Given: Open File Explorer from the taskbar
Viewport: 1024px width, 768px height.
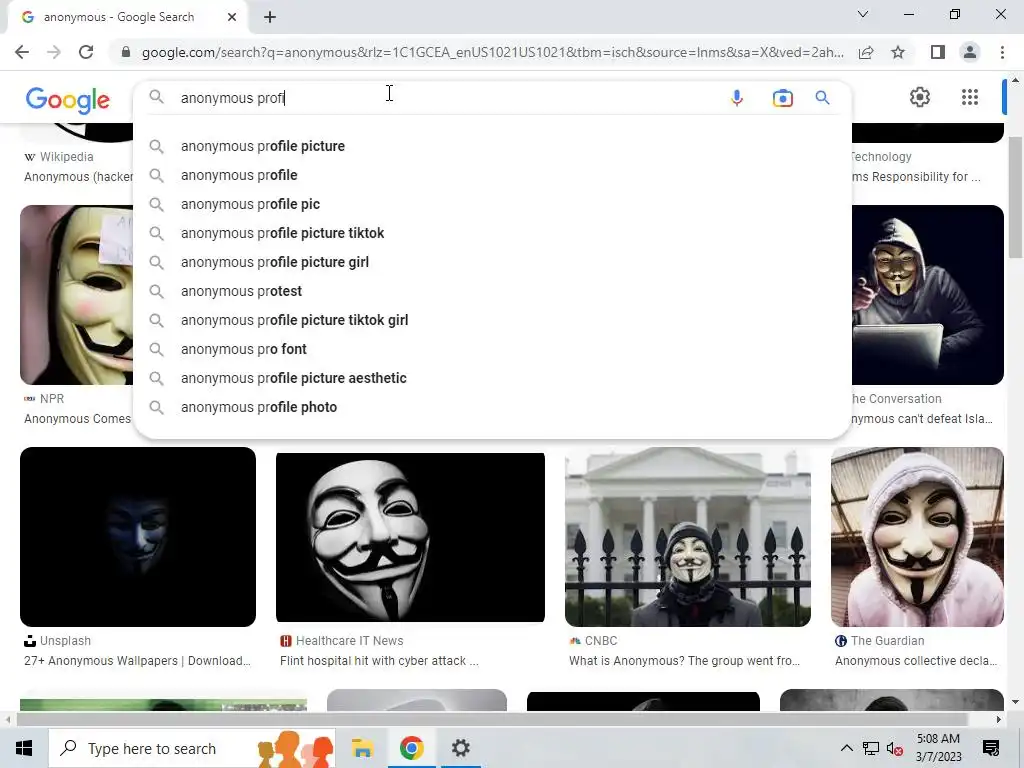Looking at the screenshot, I should pyautogui.click(x=362, y=748).
